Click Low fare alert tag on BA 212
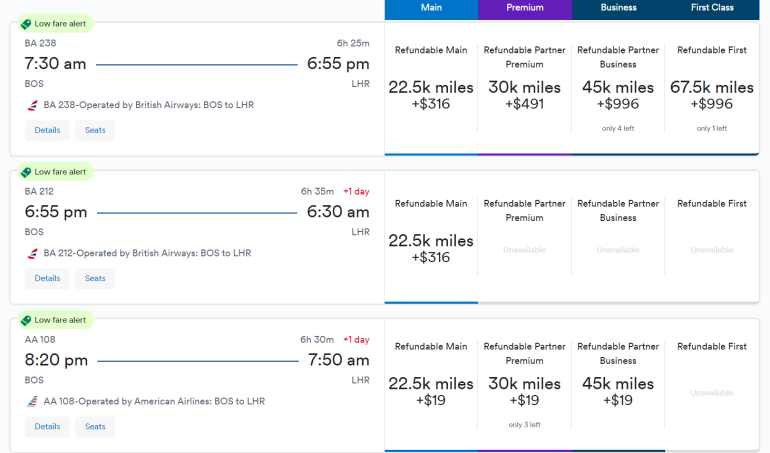This screenshot has width=770, height=453. point(54,172)
